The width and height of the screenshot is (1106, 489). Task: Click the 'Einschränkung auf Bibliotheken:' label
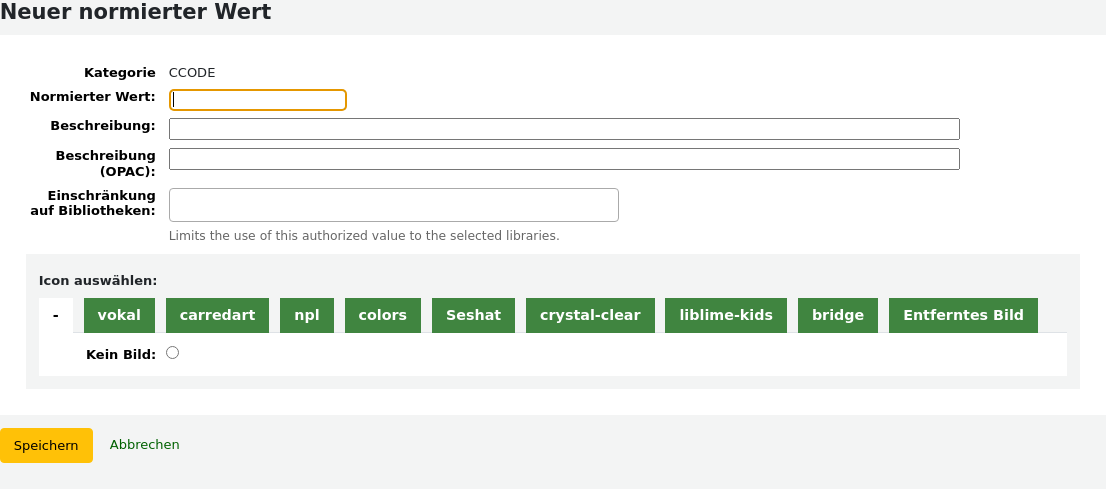coord(101,203)
